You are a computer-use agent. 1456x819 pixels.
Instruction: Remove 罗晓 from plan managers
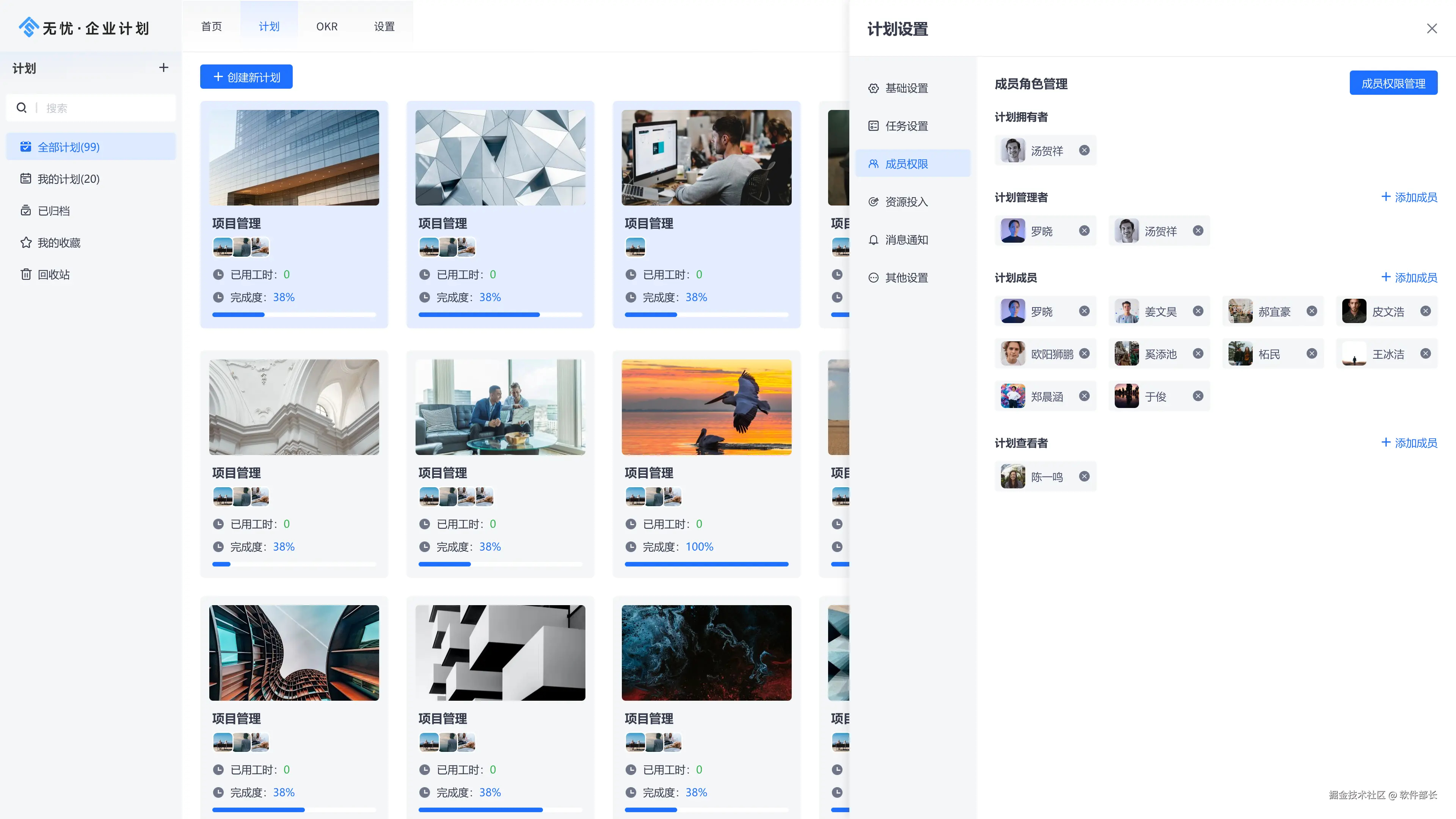tap(1084, 231)
